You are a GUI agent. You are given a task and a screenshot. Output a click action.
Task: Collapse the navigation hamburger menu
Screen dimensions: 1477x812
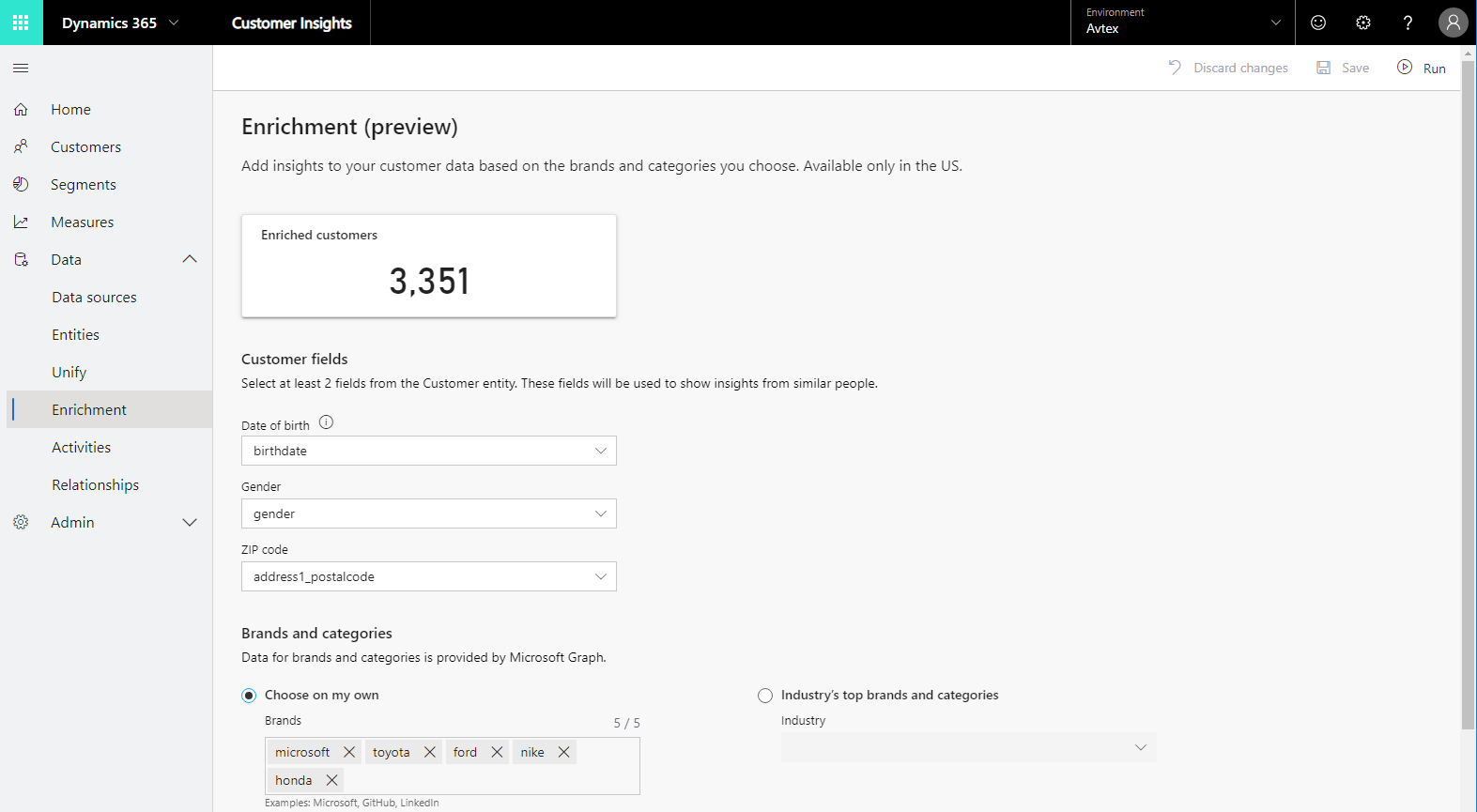tap(21, 68)
